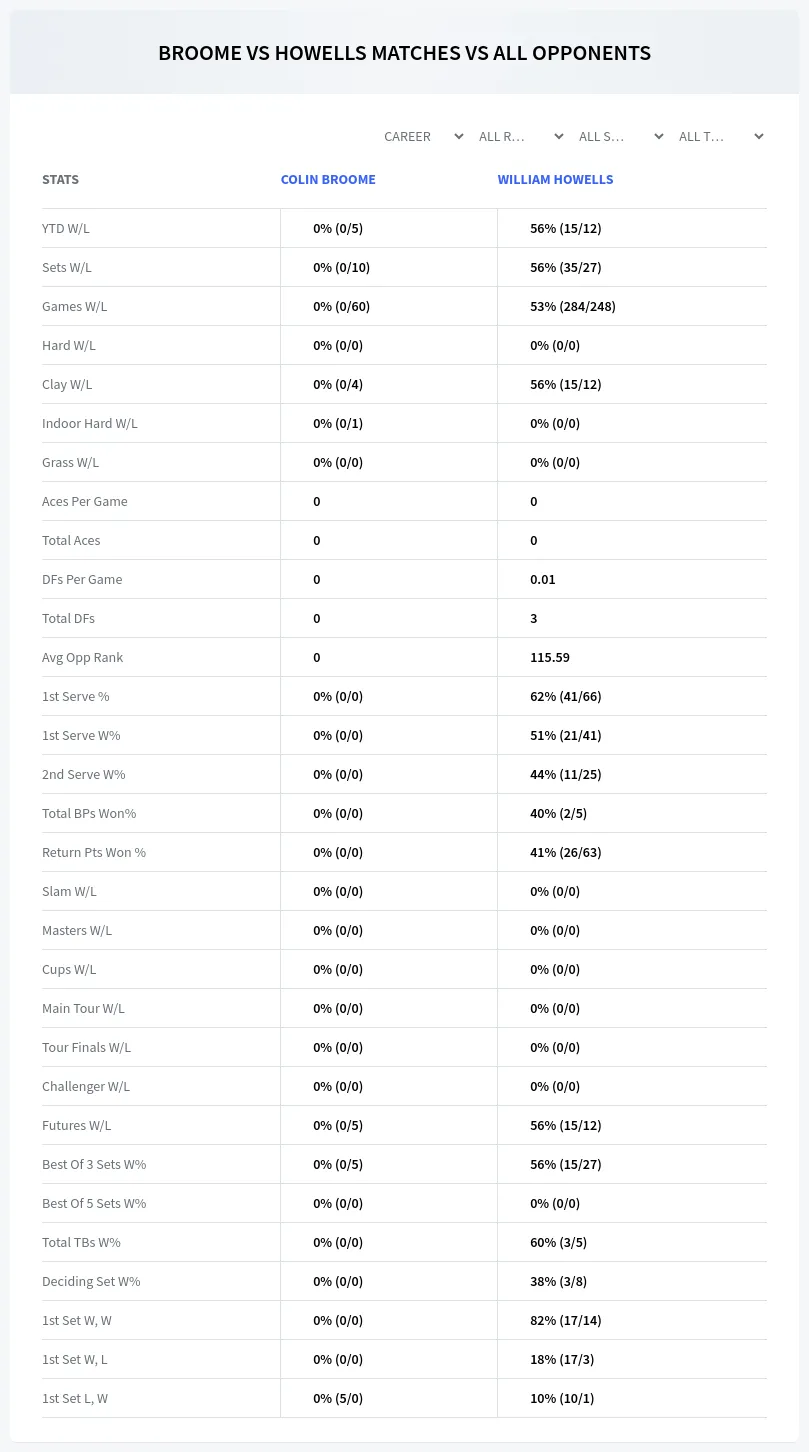
Task: Open the ALL S... surfaces dropdown
Action: pos(621,136)
